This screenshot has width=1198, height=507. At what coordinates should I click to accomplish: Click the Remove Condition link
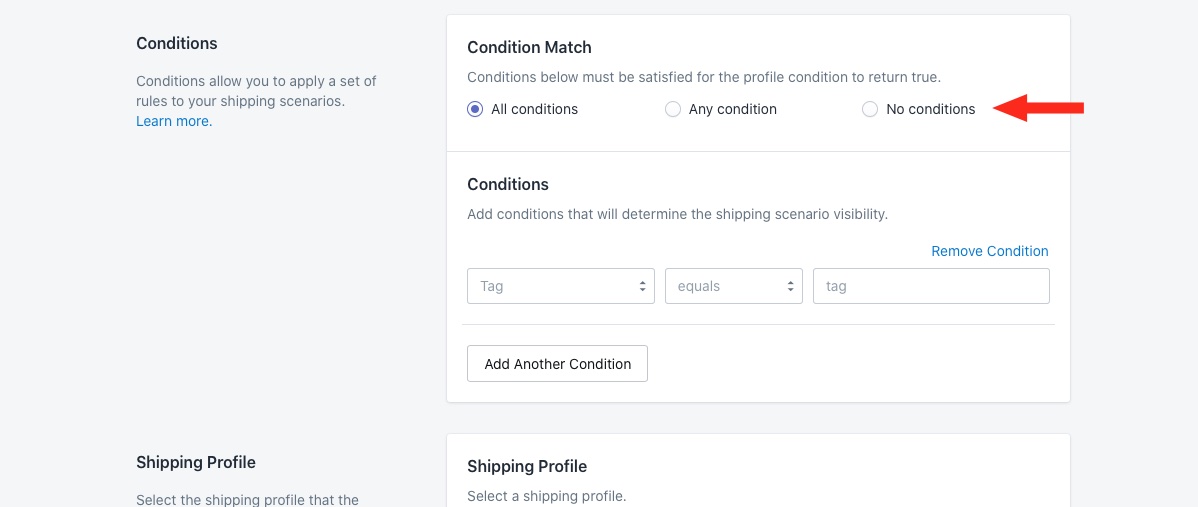[x=990, y=251]
